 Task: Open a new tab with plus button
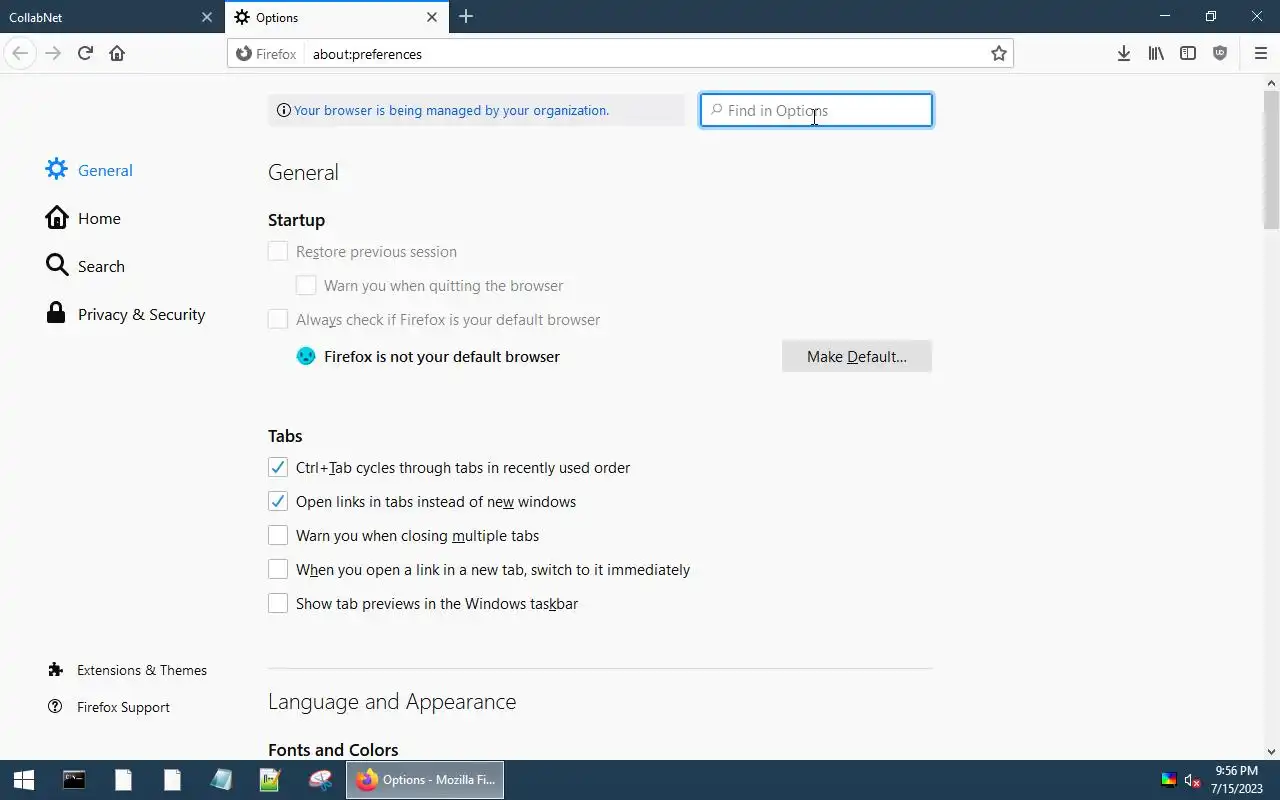466,16
